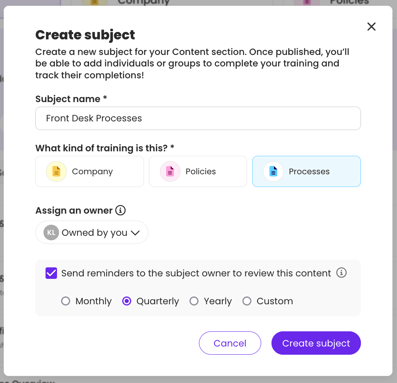Select the Monthly reminder option
Screen dimensions: 397x383
(x=66, y=301)
